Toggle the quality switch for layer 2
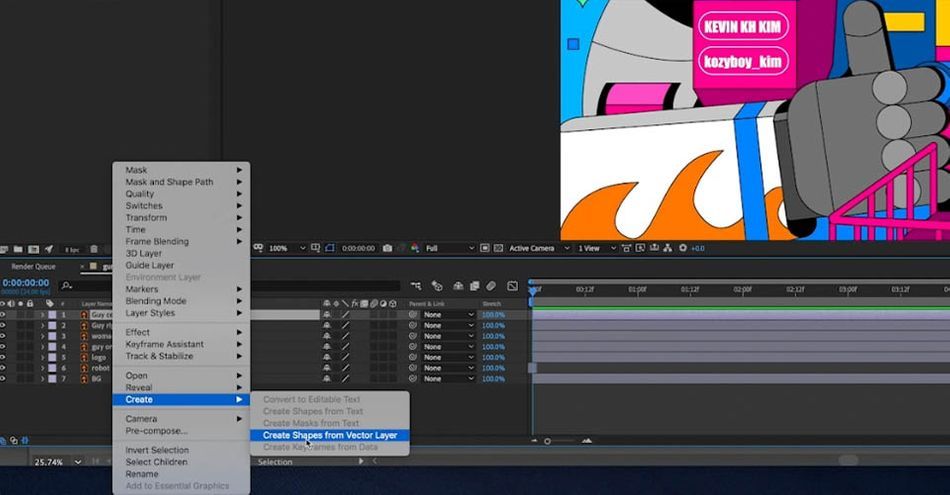950x495 pixels. [x=345, y=325]
